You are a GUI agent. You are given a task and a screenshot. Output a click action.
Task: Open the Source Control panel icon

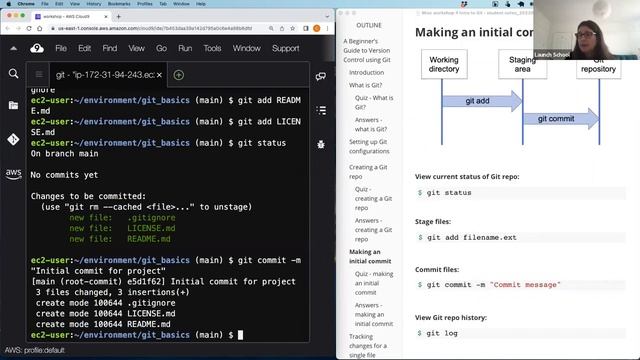[x=13, y=139]
